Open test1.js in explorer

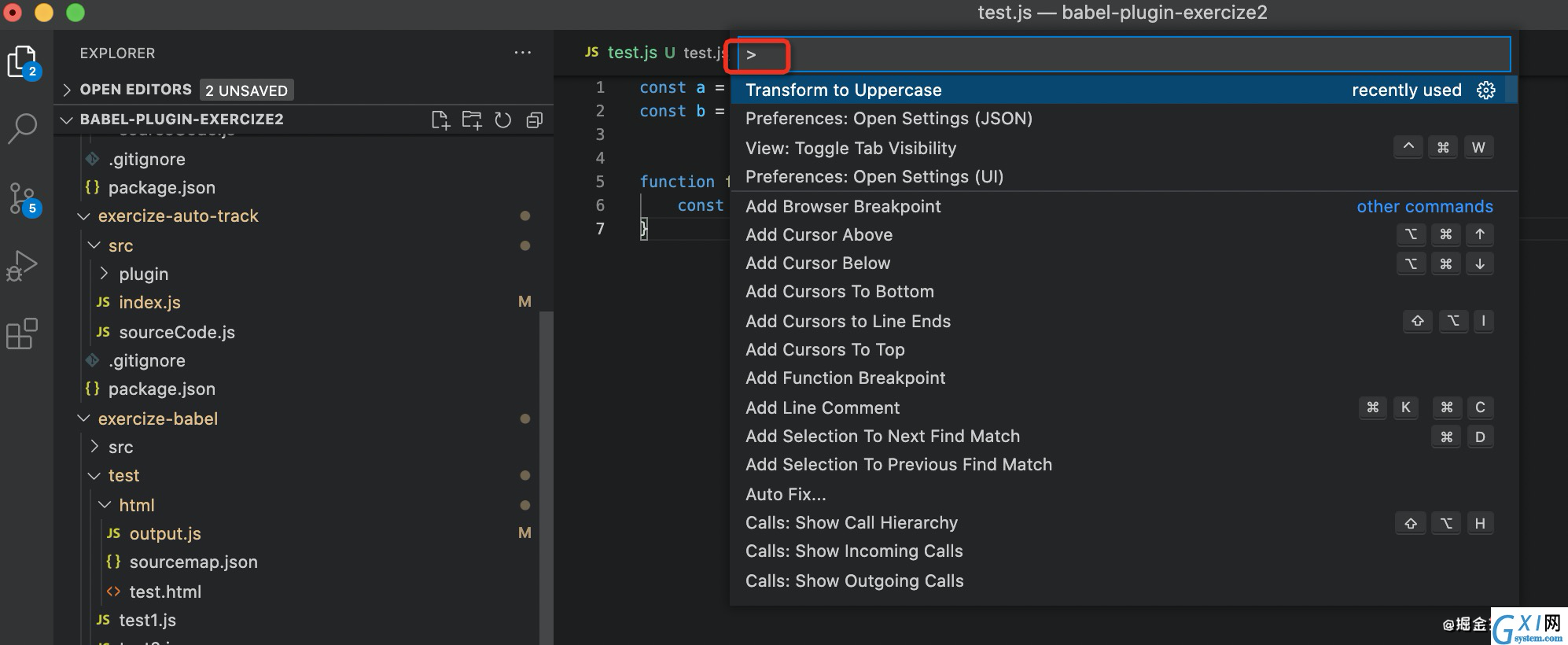click(147, 620)
